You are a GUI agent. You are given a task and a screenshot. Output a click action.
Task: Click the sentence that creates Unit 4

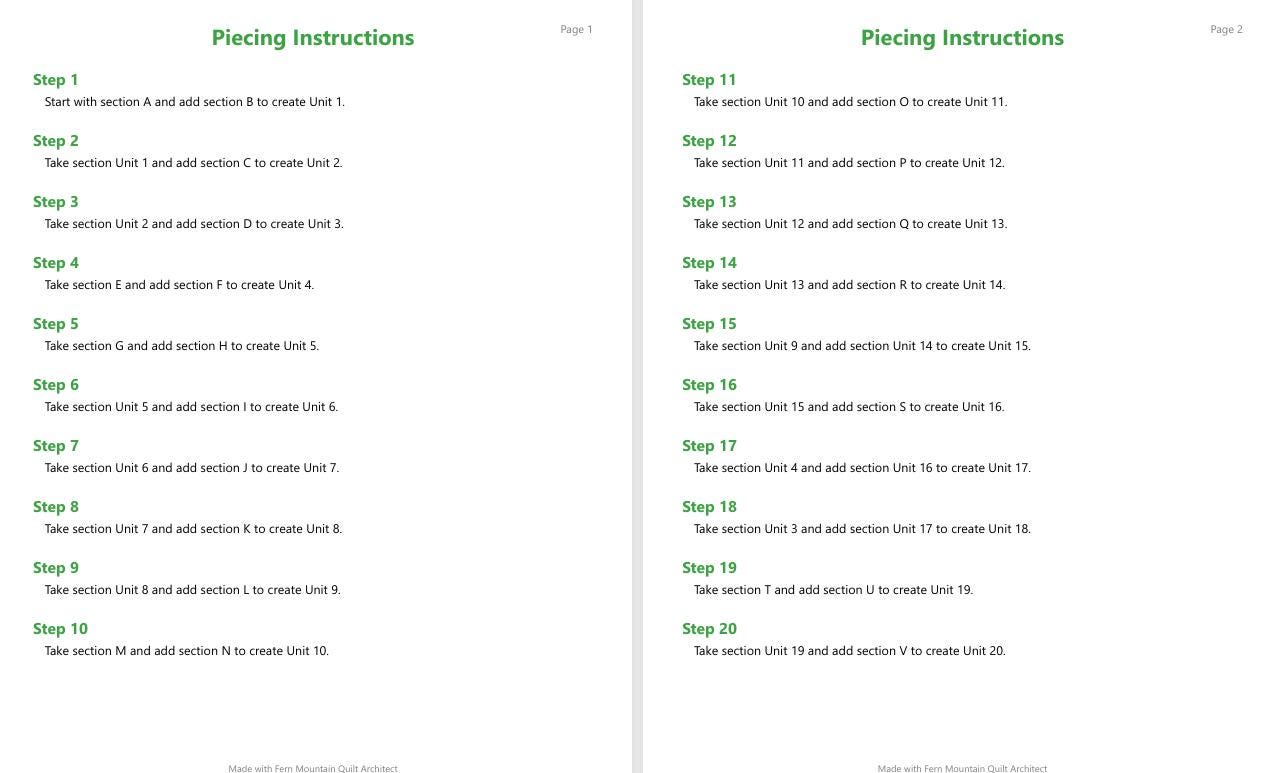[x=179, y=285]
